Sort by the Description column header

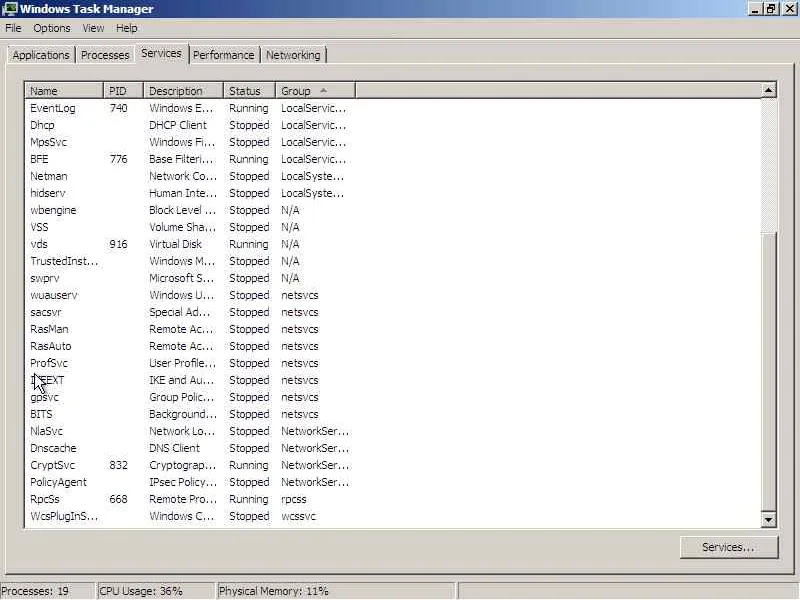(x=184, y=91)
